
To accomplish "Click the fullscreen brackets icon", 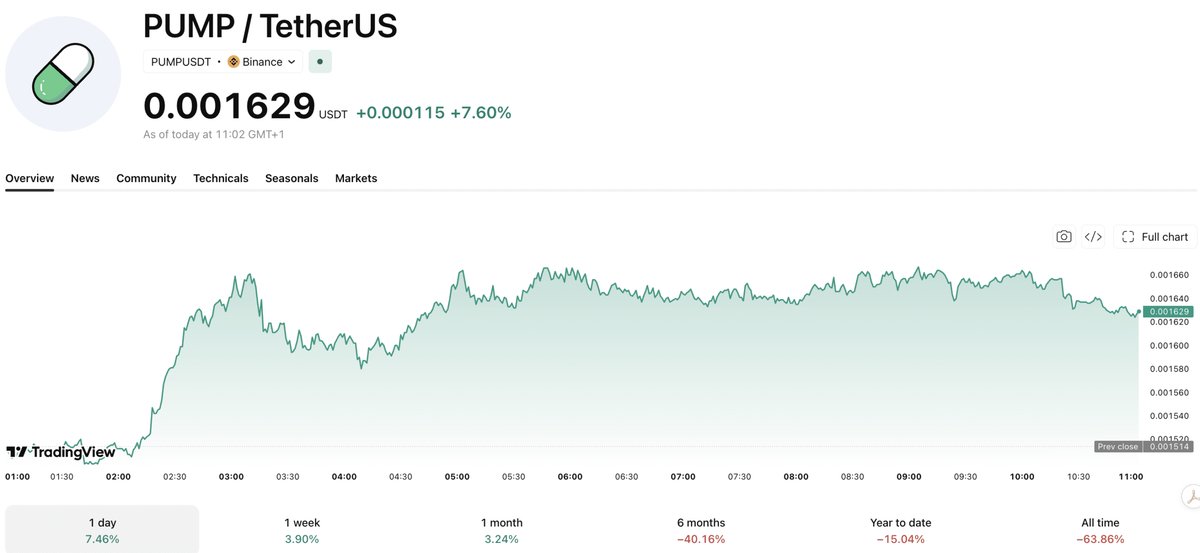I will pyautogui.click(x=1128, y=237).
